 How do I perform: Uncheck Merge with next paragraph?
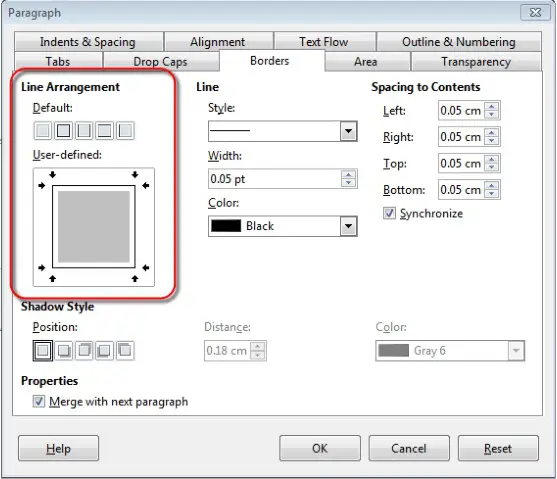(x=39, y=402)
